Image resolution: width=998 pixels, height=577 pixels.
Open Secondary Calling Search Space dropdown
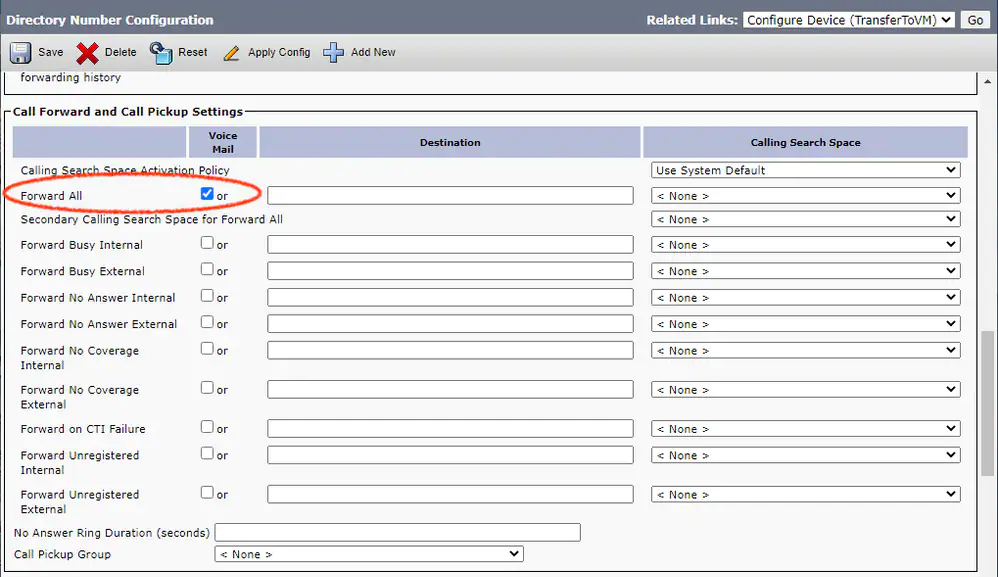(805, 219)
